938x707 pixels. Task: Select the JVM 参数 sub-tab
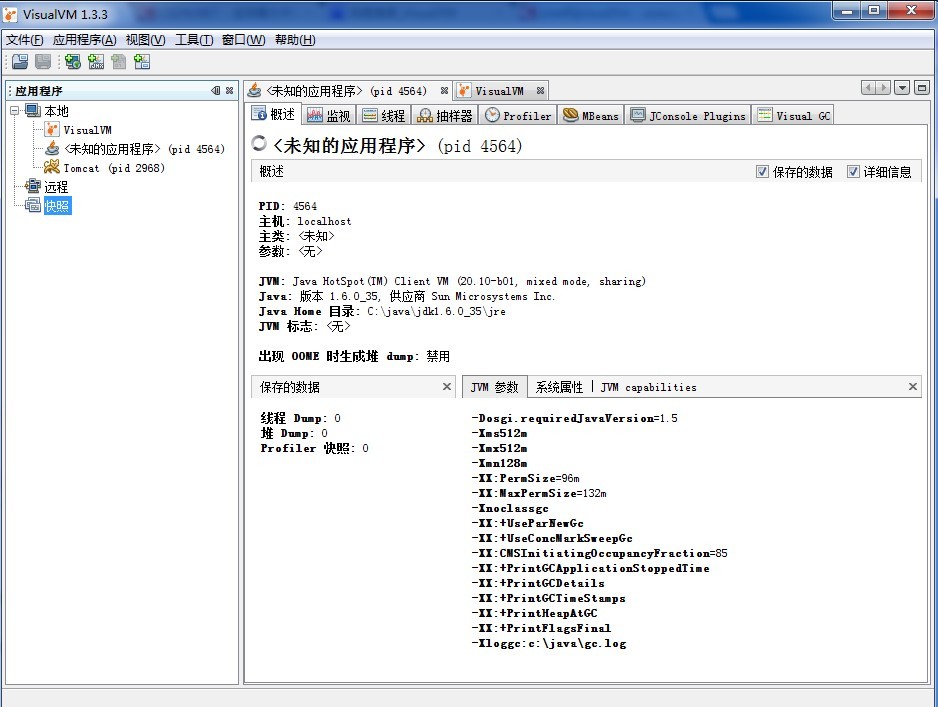click(x=494, y=387)
